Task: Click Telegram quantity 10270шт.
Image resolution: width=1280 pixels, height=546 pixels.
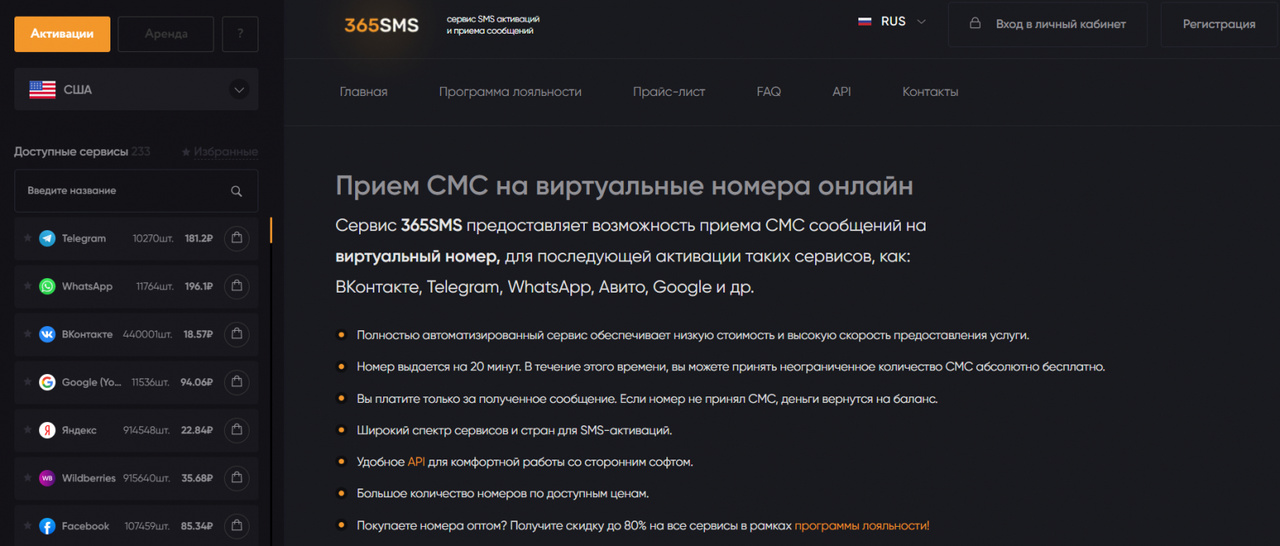Action: point(152,238)
